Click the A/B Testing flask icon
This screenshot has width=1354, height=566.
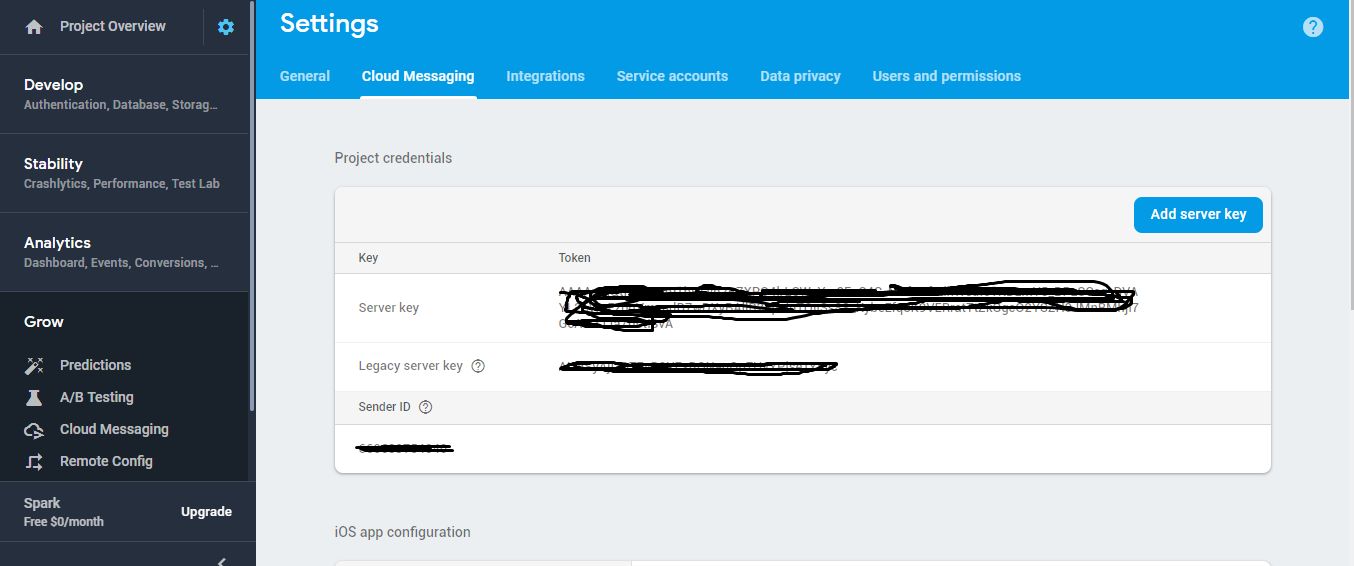34,398
